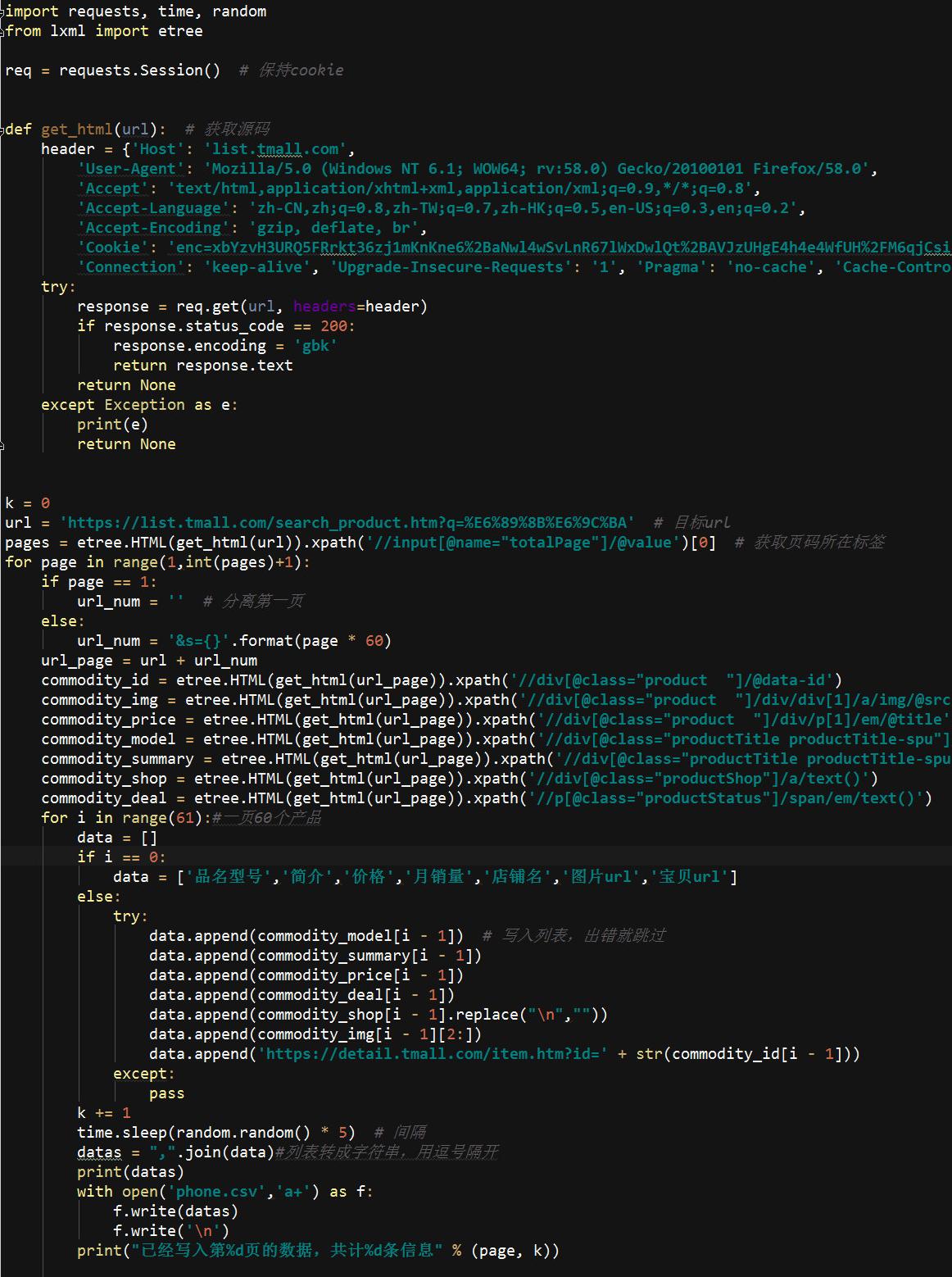Collapse the fold marker beside def get_html

pyautogui.click(x=2, y=130)
